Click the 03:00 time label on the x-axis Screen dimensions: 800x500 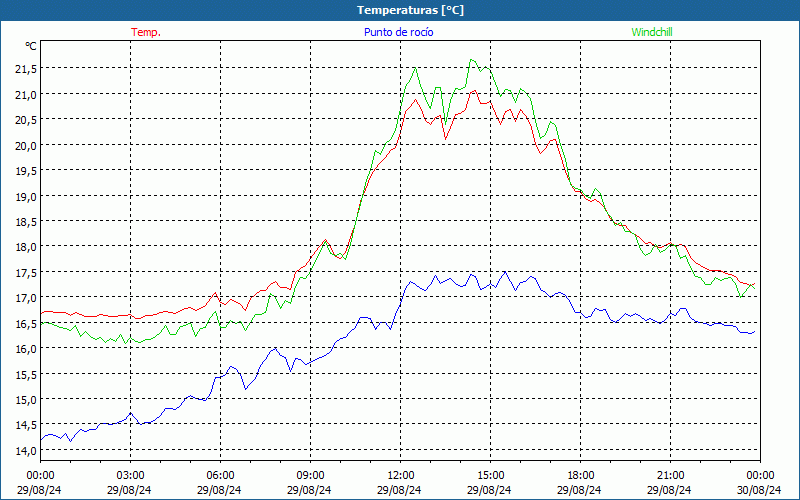coord(131,476)
